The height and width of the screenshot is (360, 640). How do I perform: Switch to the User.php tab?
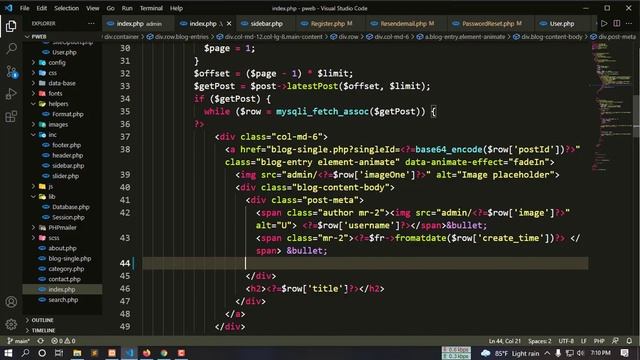(x=562, y=24)
